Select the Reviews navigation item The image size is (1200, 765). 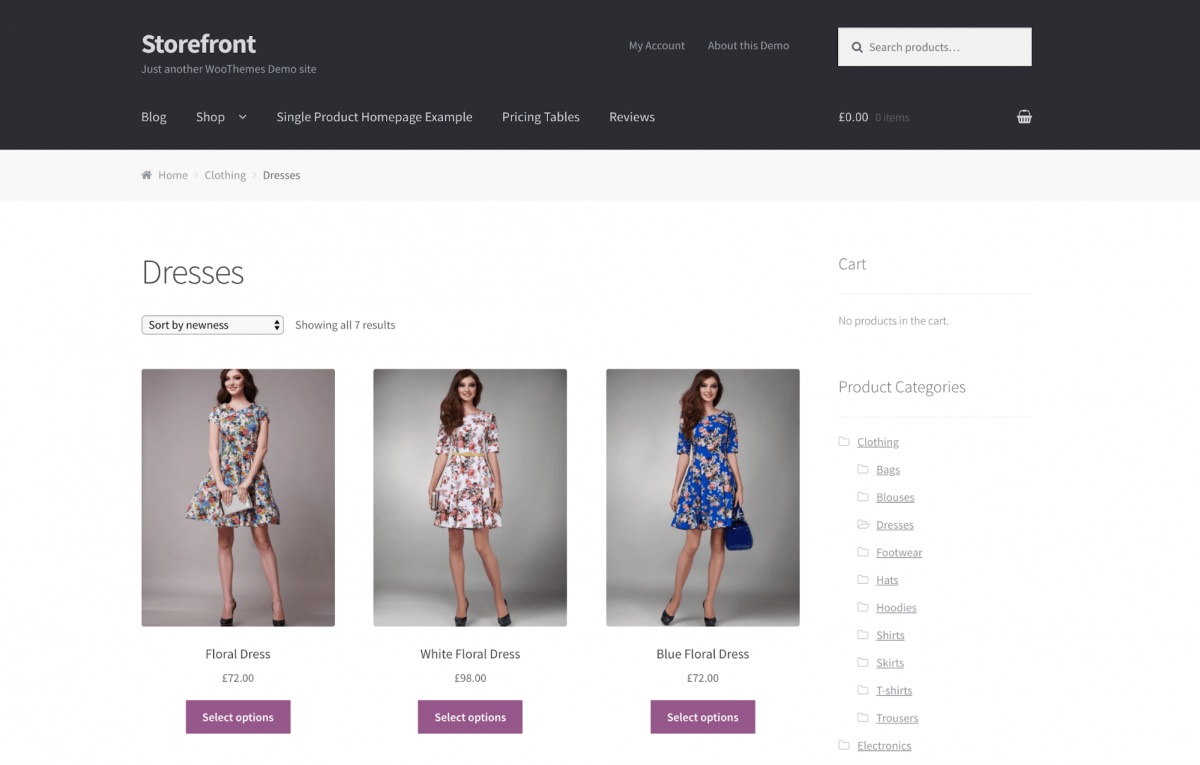[x=631, y=117]
